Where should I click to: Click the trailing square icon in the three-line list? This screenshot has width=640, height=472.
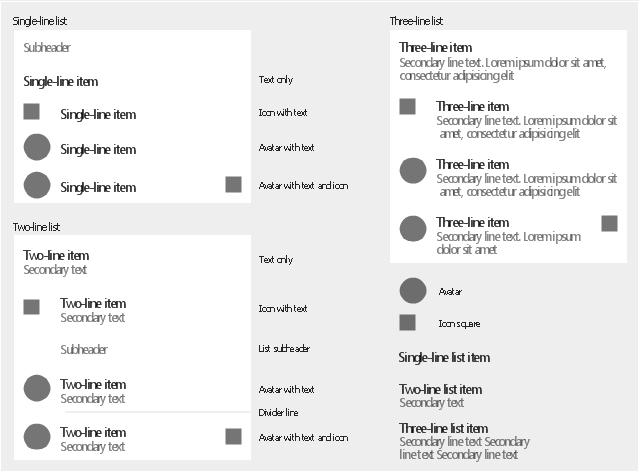click(609, 223)
